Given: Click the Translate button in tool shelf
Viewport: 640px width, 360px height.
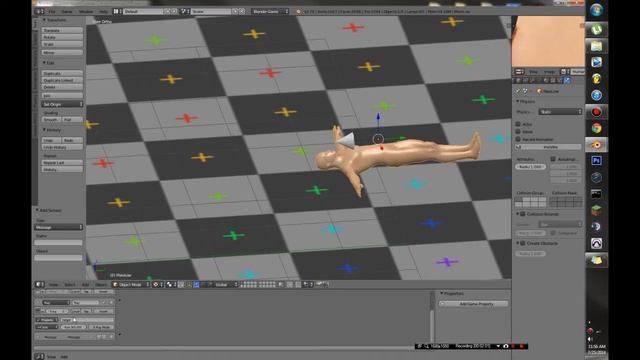Looking at the screenshot, I should (x=62, y=30).
